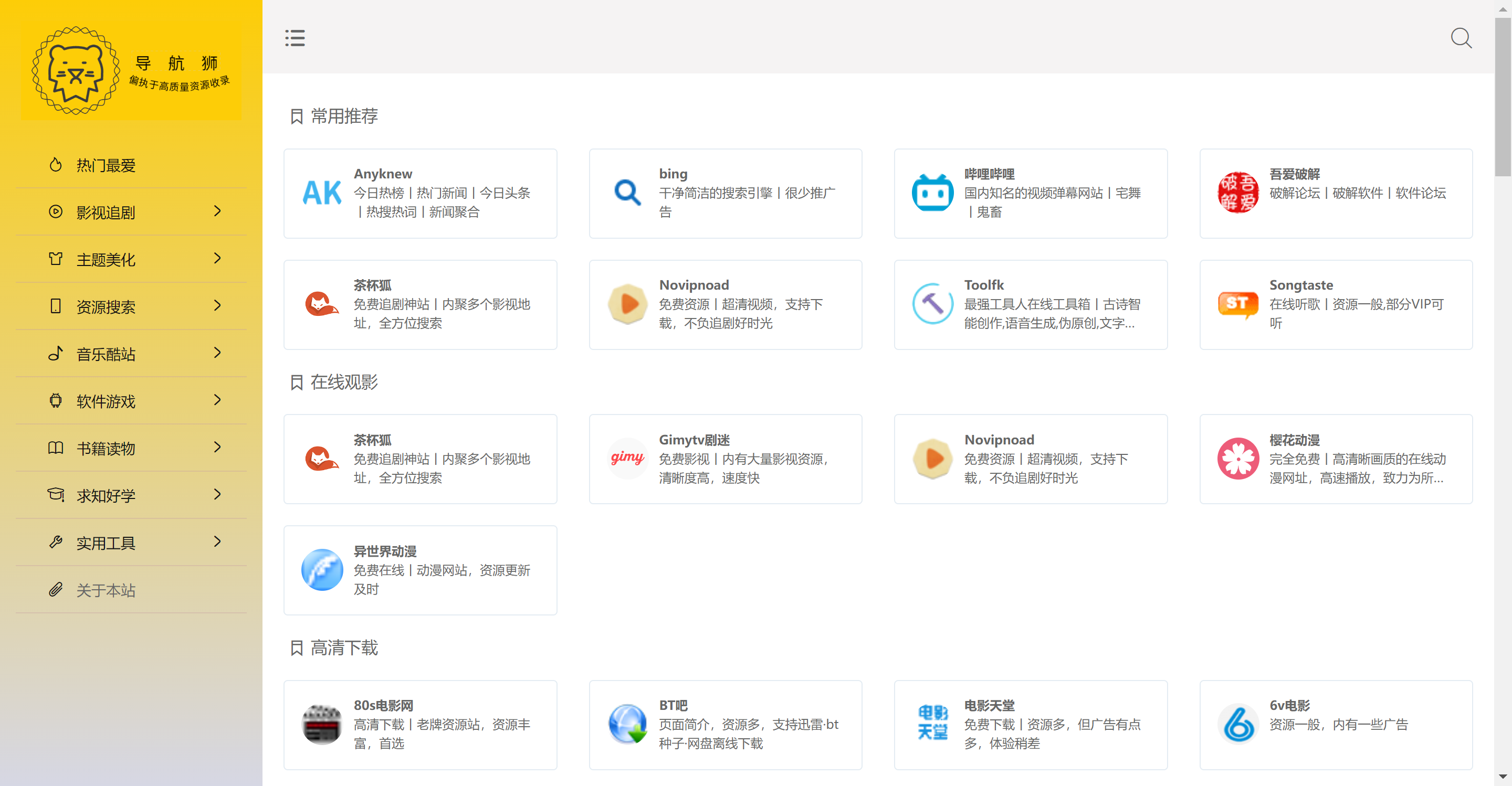The width and height of the screenshot is (1512, 786).
Task: Open search with the magnifier icon
Action: (x=1461, y=38)
